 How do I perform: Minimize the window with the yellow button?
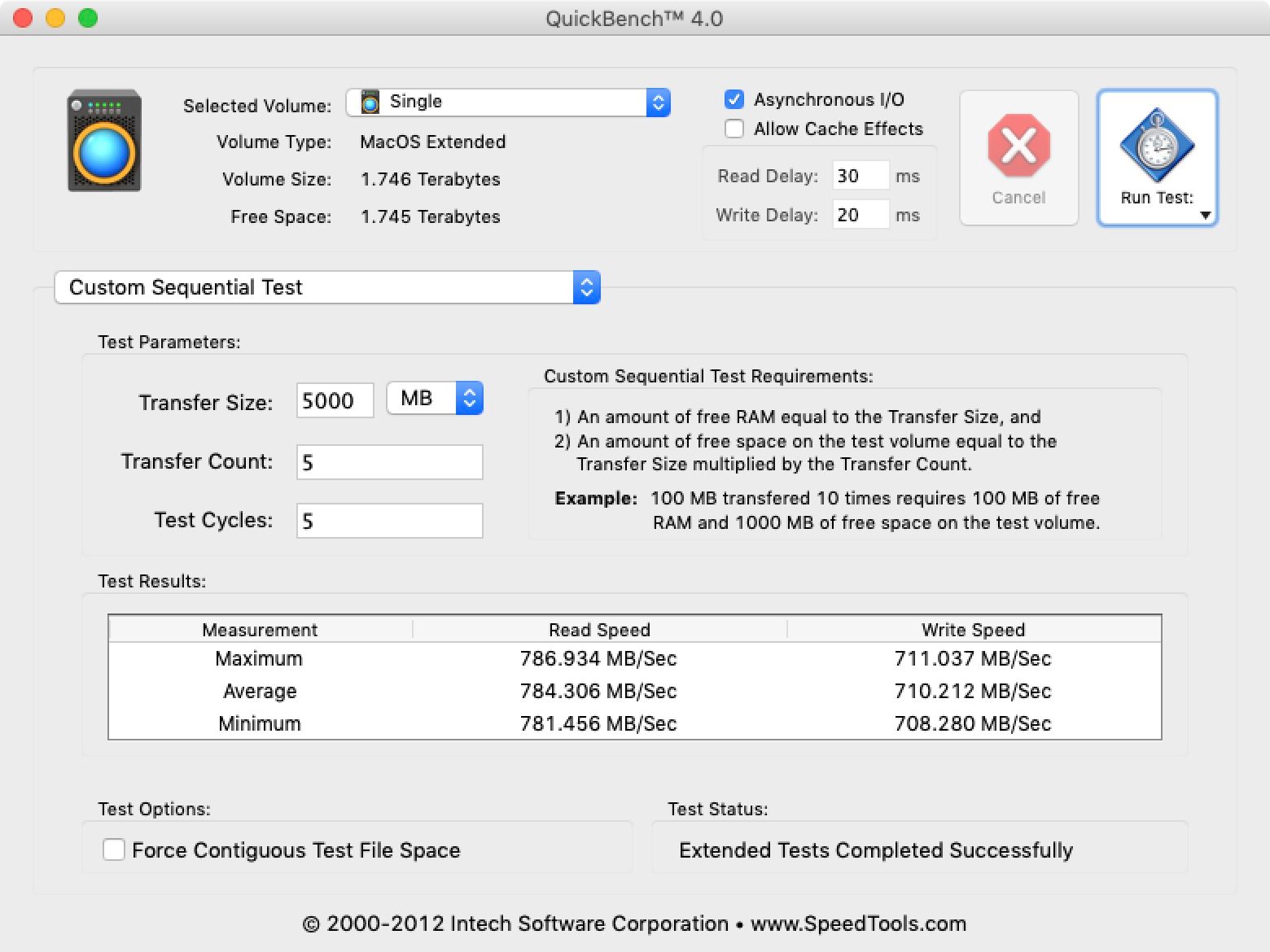pos(55,18)
